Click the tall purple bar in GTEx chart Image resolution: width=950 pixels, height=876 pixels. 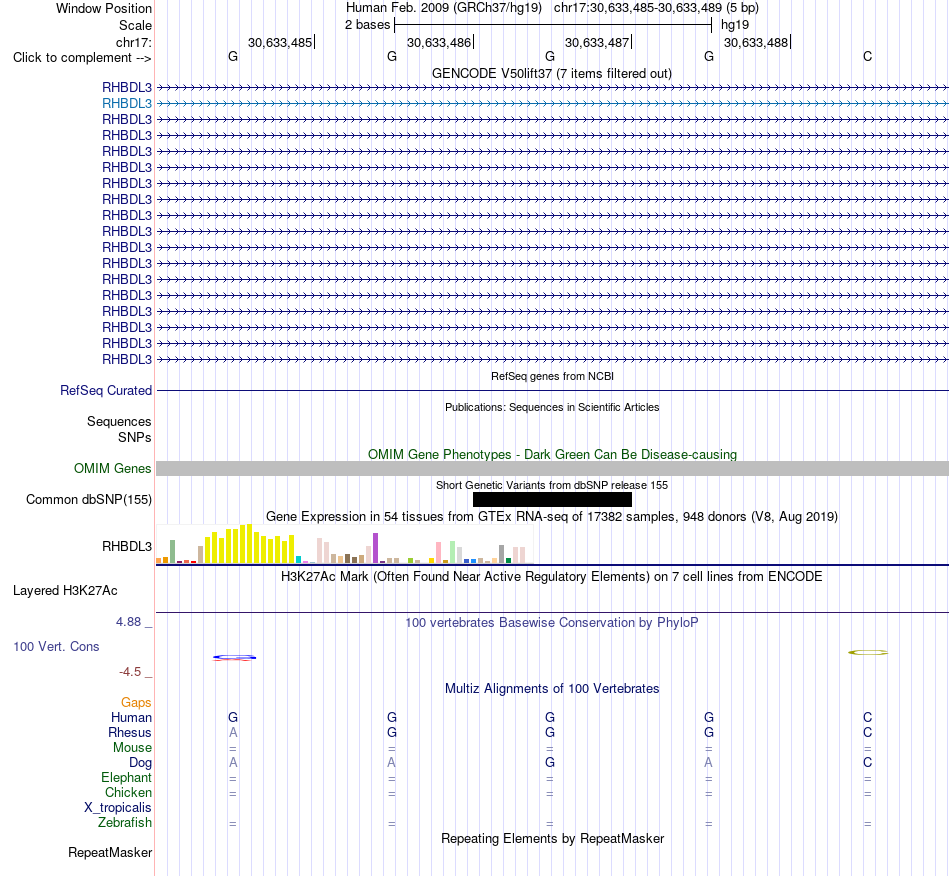(376, 548)
